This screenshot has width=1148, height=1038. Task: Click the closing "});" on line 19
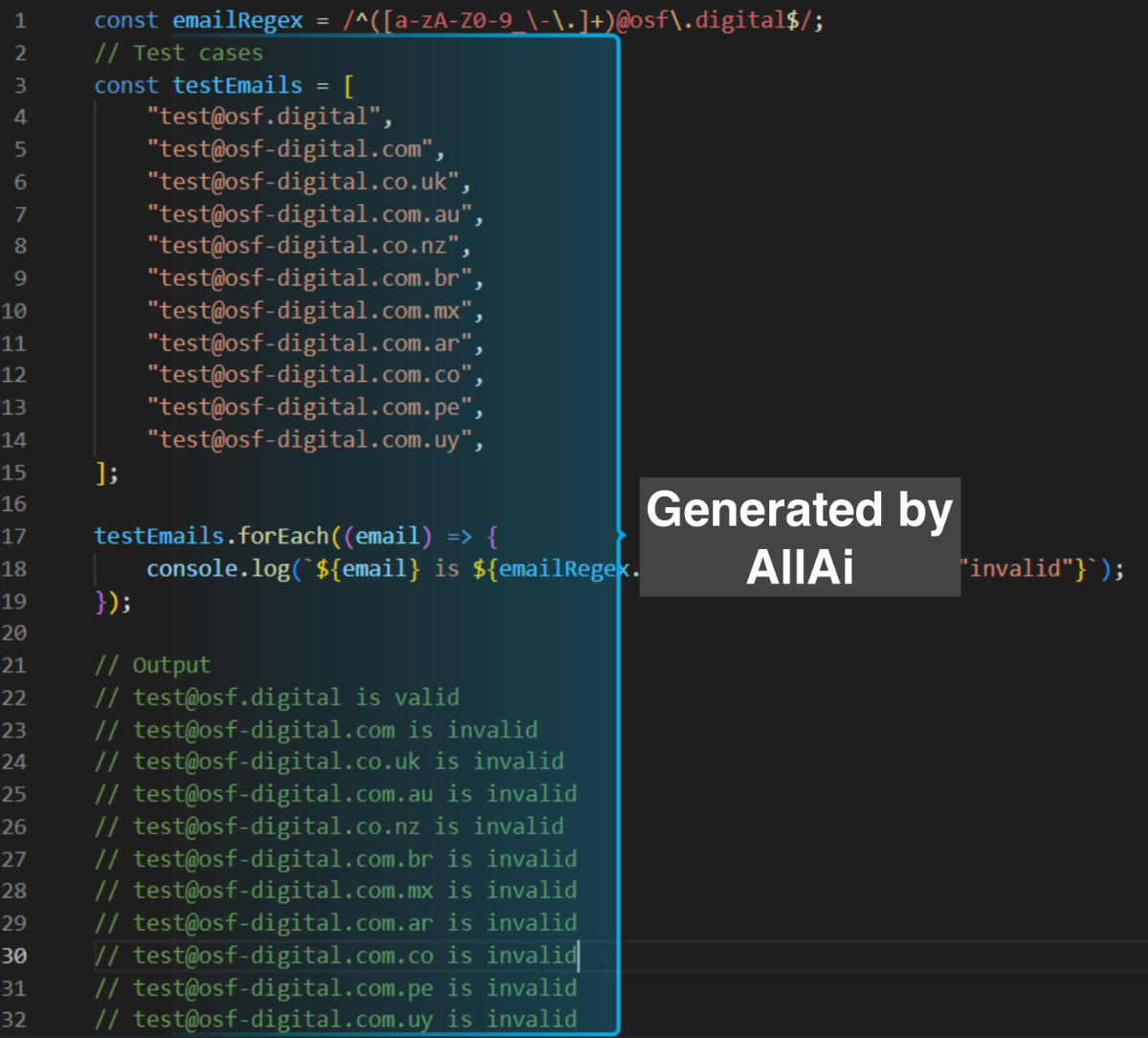coord(114,602)
